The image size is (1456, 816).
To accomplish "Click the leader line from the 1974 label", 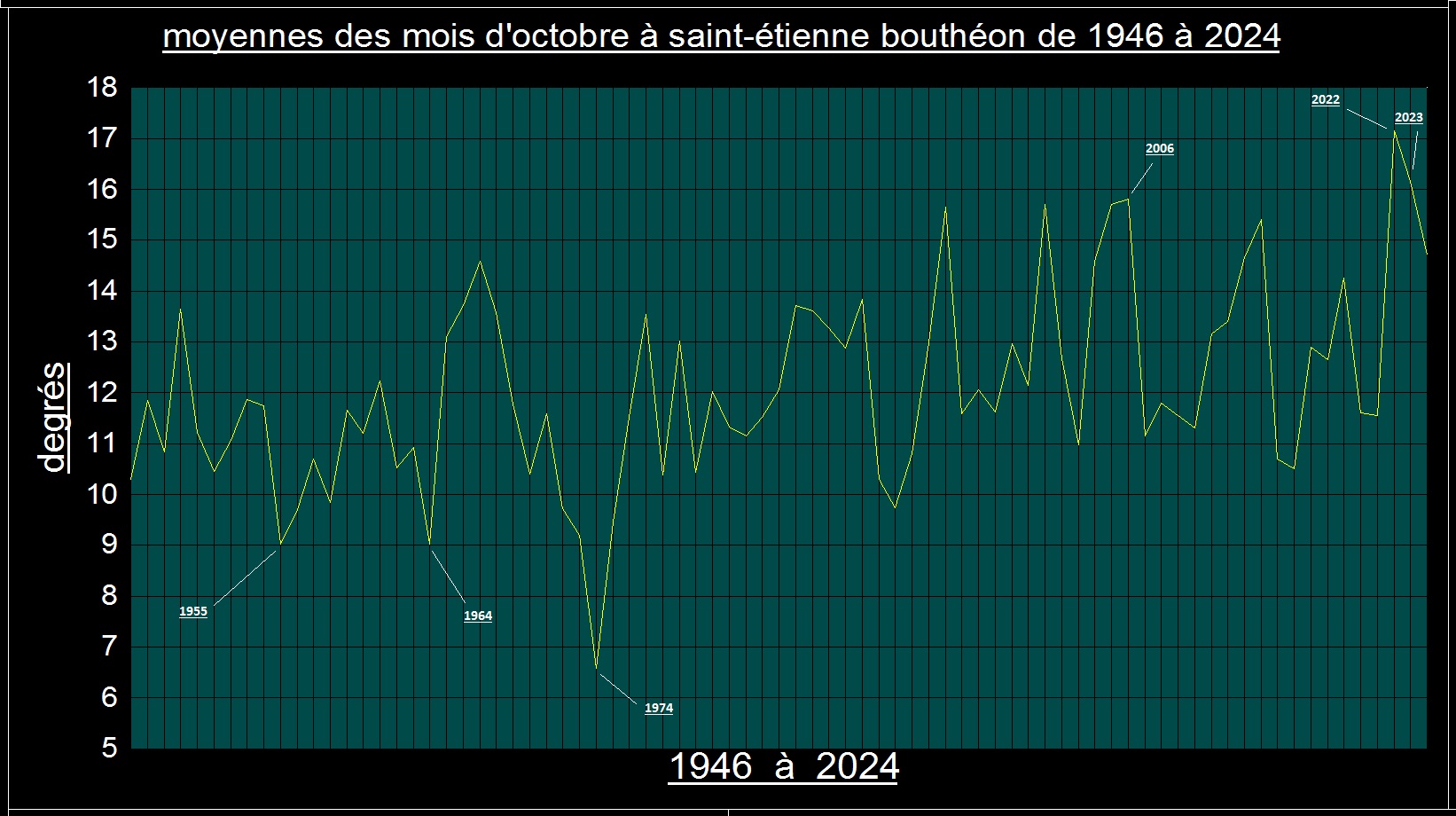I will pos(618,689).
